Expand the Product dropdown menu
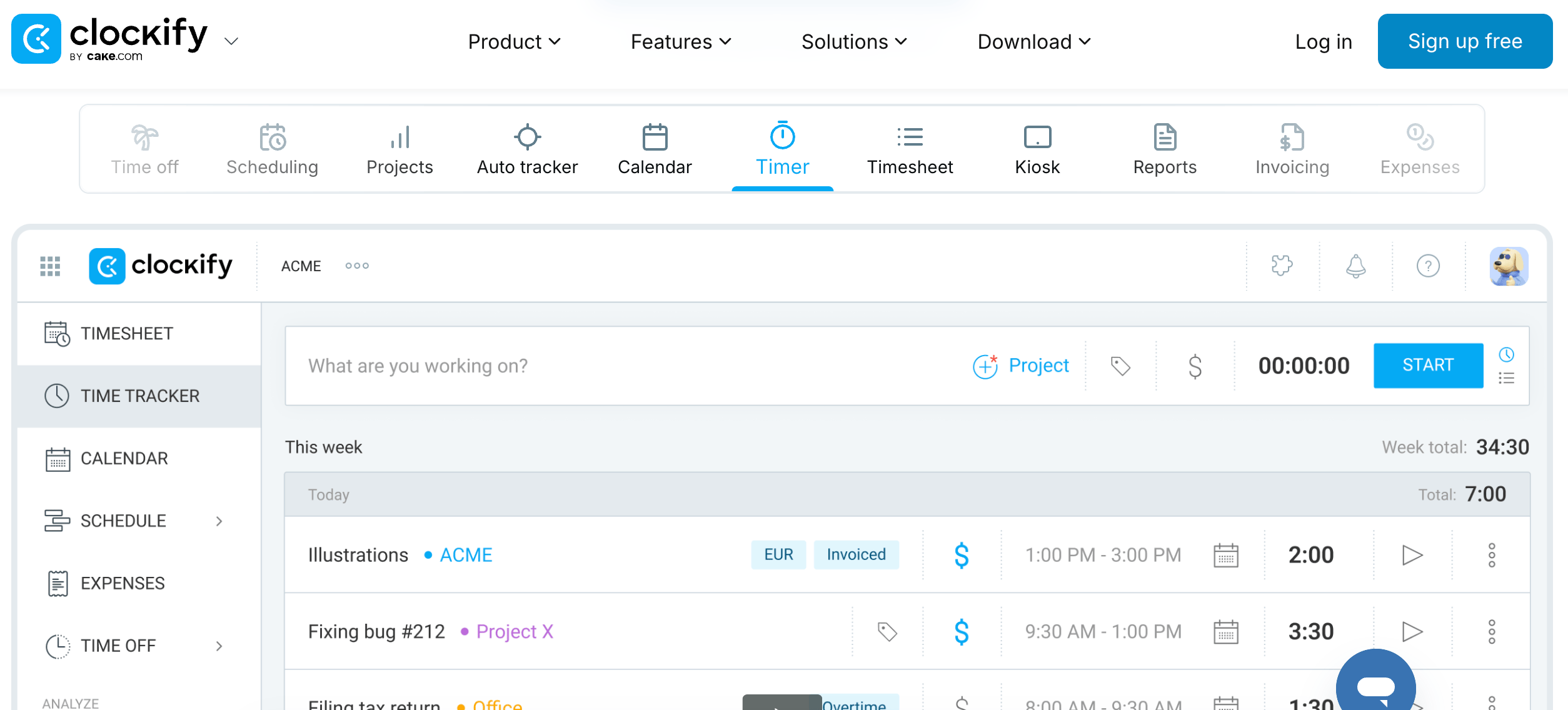 514,42
